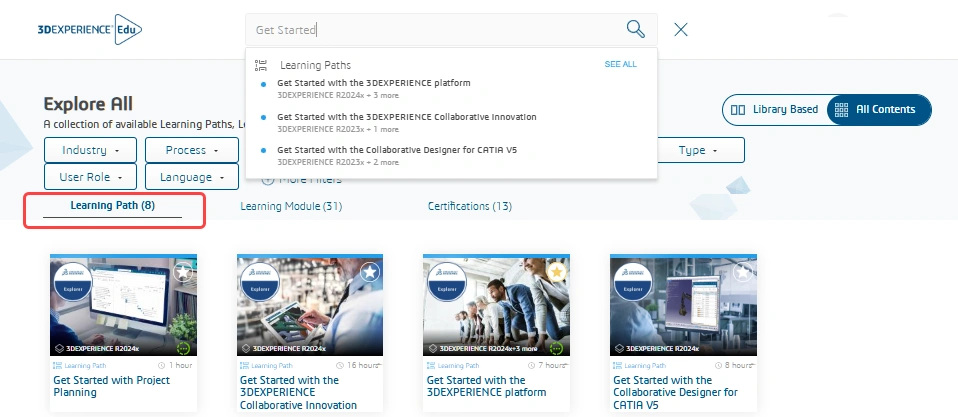Click SEE ALL in Learning Paths suggestions
This screenshot has height=417, width=958.
point(620,64)
